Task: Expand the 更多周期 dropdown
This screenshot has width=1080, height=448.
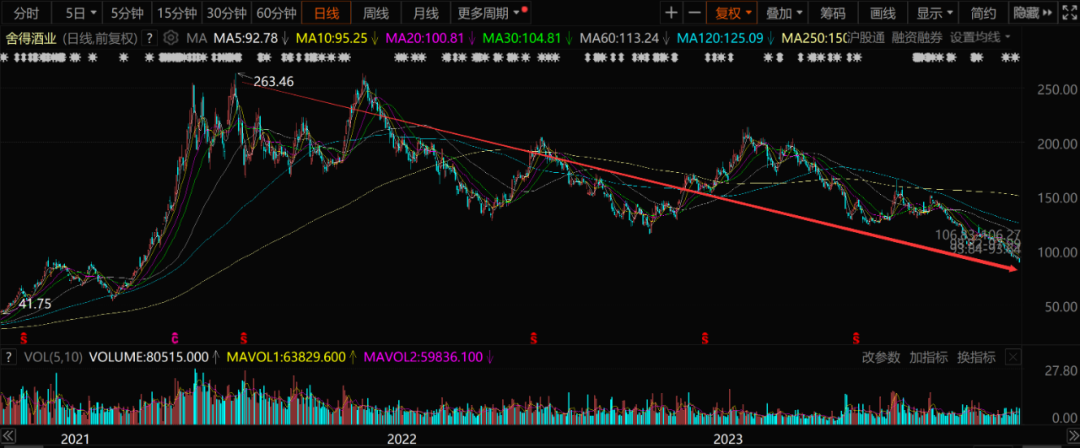Action: coord(489,12)
